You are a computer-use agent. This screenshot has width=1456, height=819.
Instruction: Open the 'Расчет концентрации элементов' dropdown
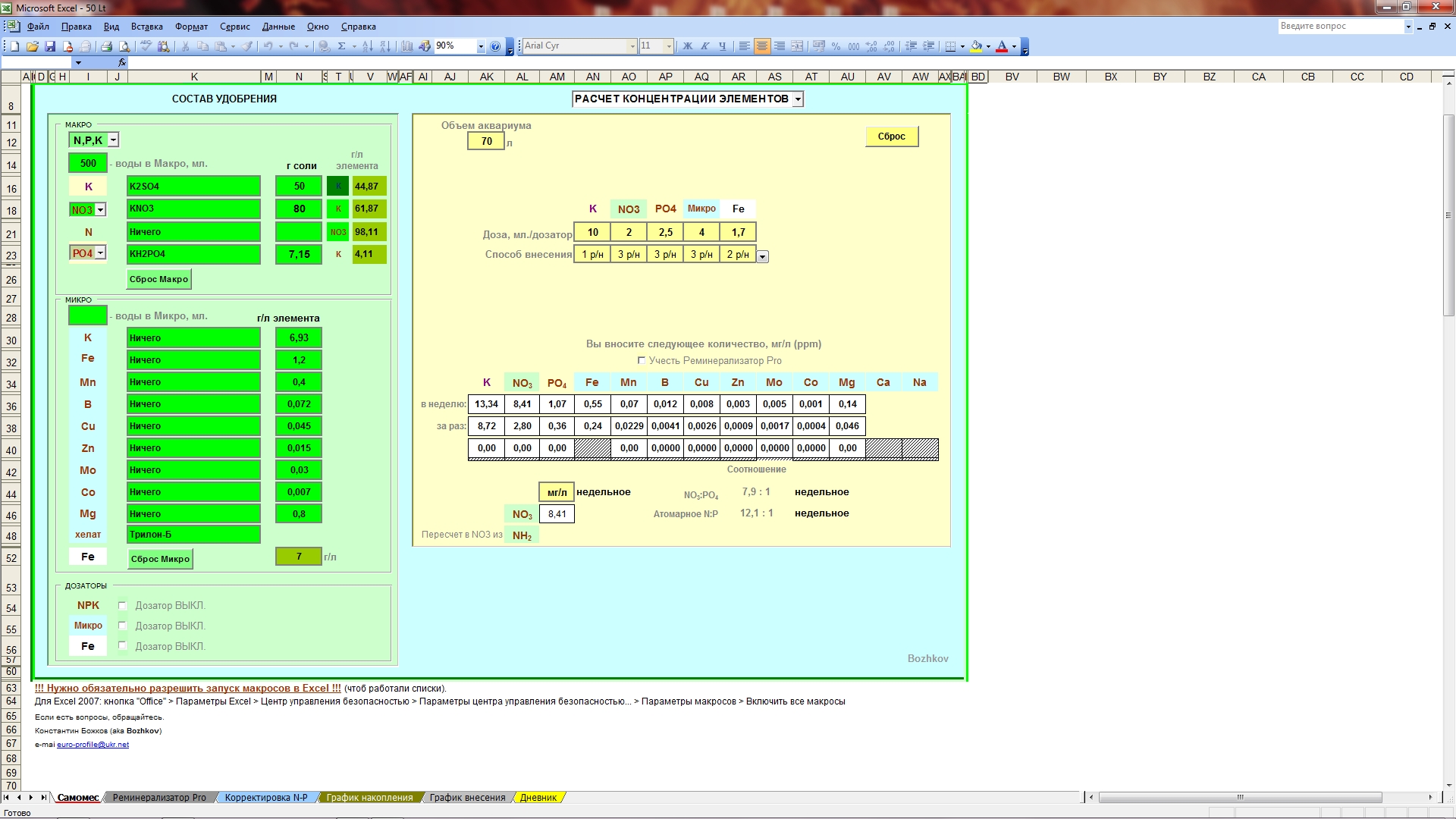coord(798,99)
